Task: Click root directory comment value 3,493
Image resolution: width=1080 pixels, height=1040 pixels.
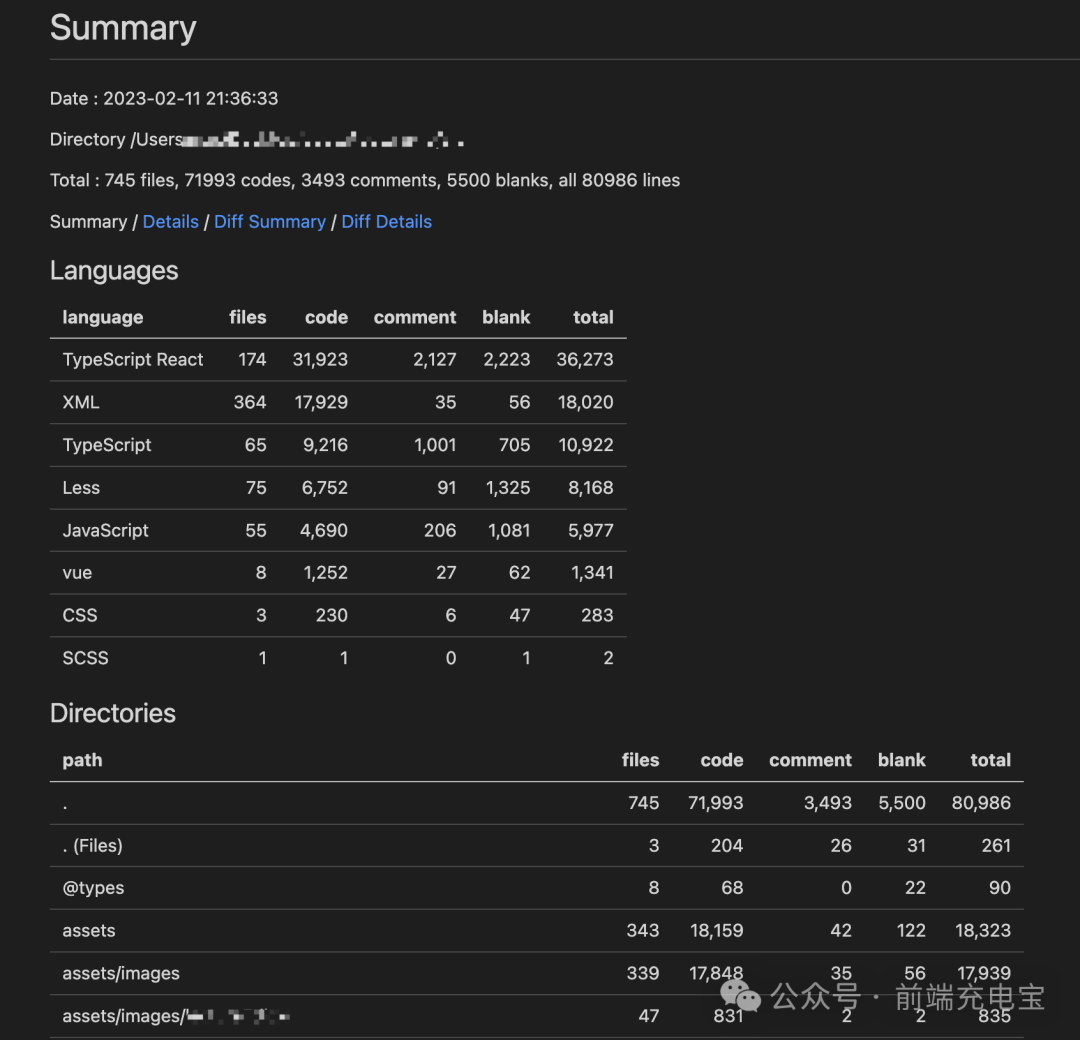Action: 827,803
